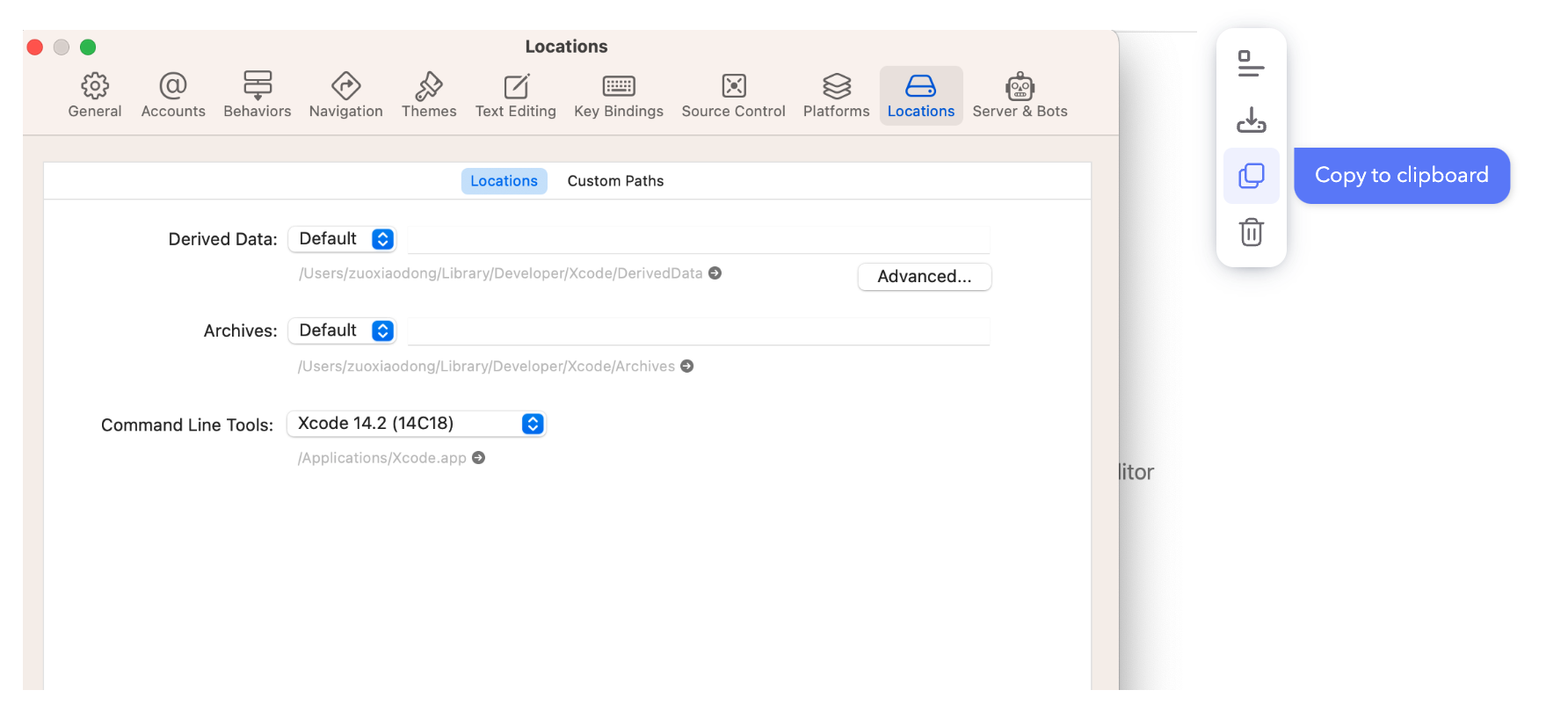Click the Archives path field
This screenshot has height=712, width=1568.
[x=699, y=331]
